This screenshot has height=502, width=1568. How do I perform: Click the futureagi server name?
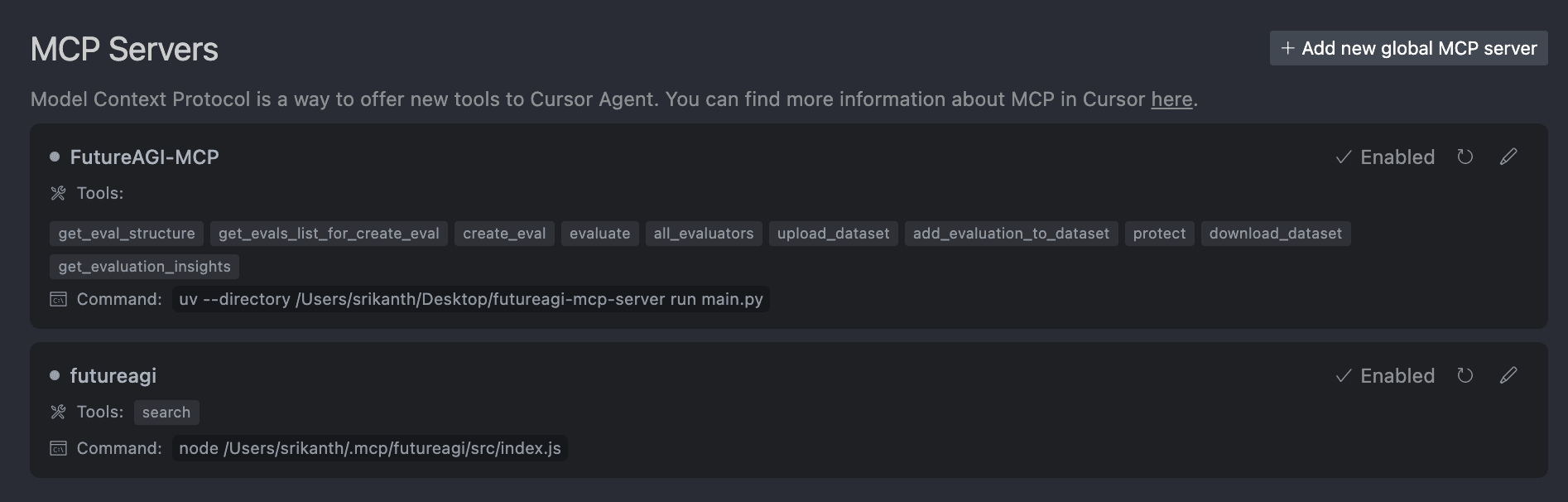coord(113,376)
